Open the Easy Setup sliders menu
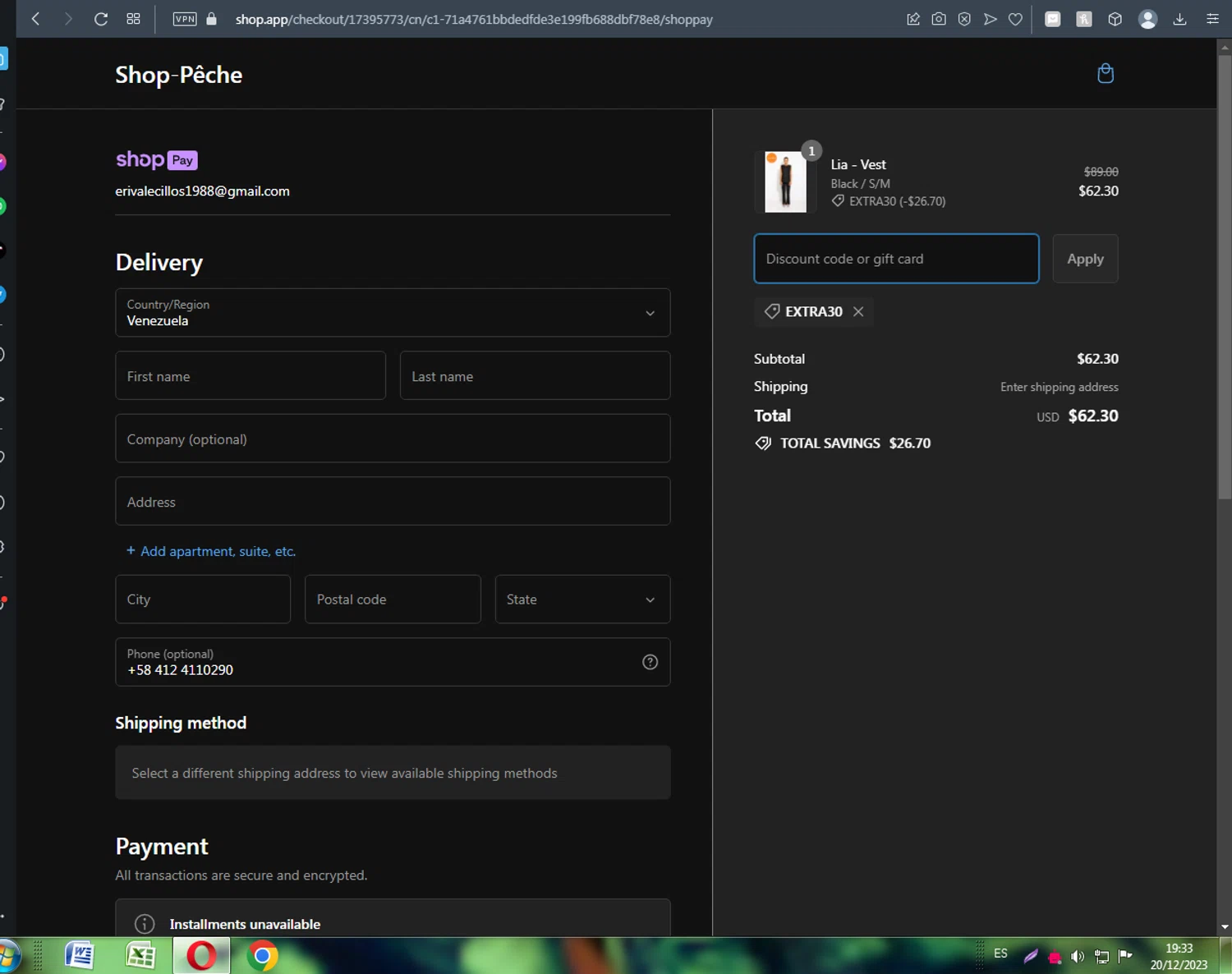This screenshot has width=1232, height=974. [x=1212, y=19]
